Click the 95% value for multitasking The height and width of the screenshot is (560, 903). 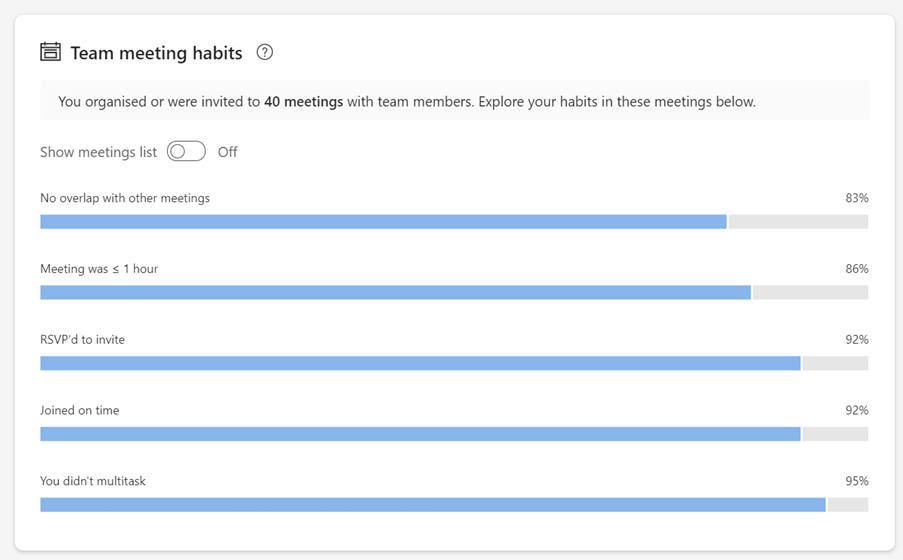coord(856,481)
